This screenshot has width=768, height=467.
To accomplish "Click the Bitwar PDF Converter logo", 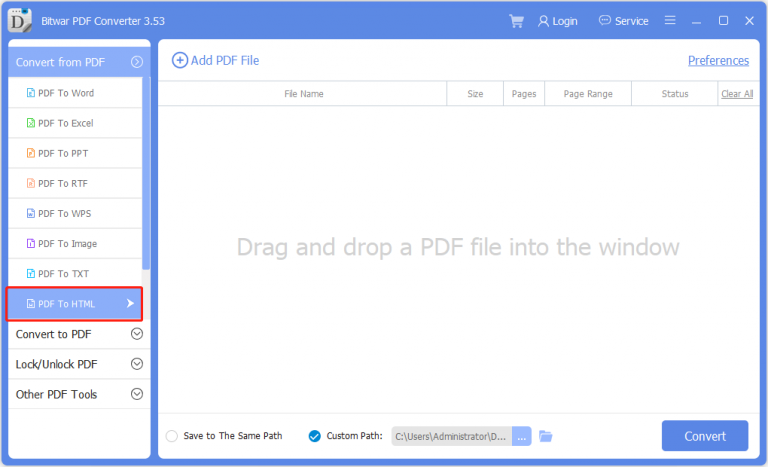I will coord(20,20).
